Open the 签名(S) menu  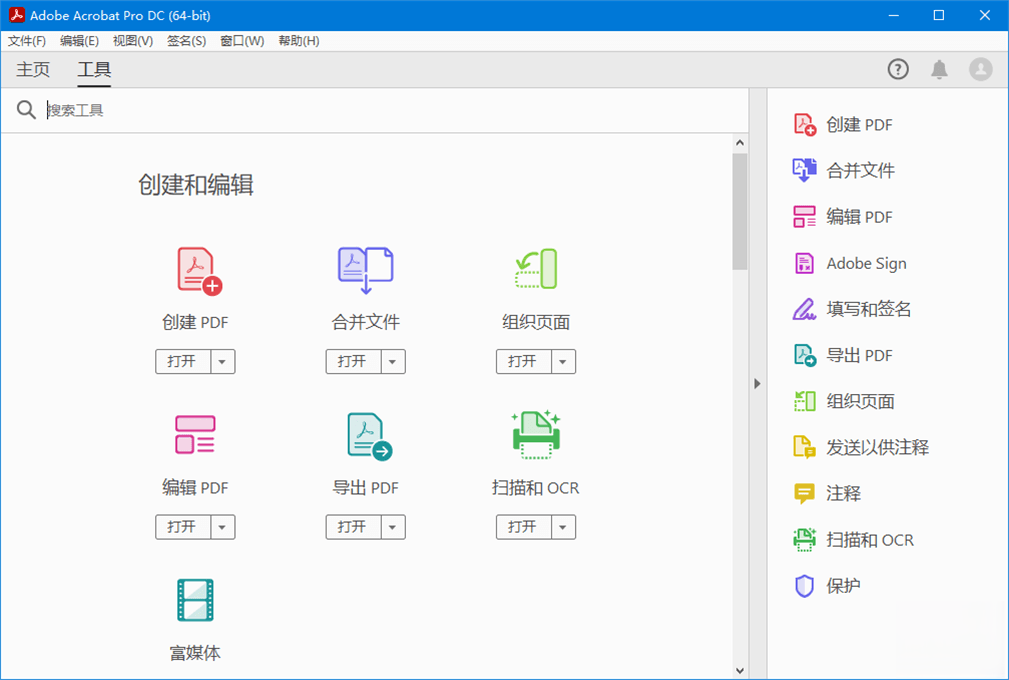tap(187, 41)
